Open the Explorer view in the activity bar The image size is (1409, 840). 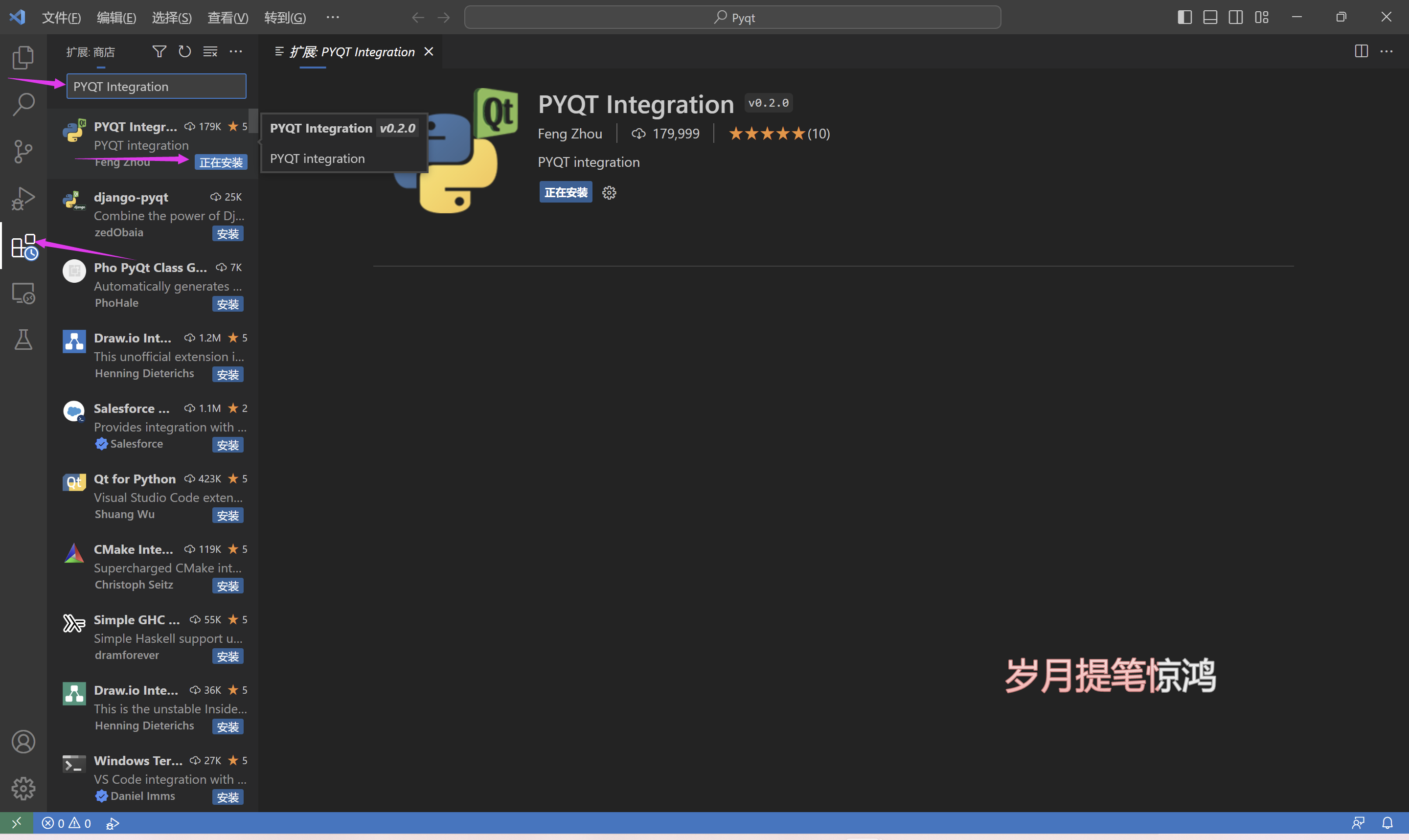23,57
